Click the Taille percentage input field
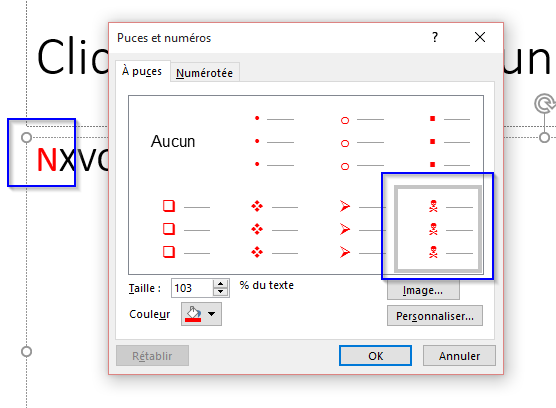This screenshot has width=556, height=408. 192,288
